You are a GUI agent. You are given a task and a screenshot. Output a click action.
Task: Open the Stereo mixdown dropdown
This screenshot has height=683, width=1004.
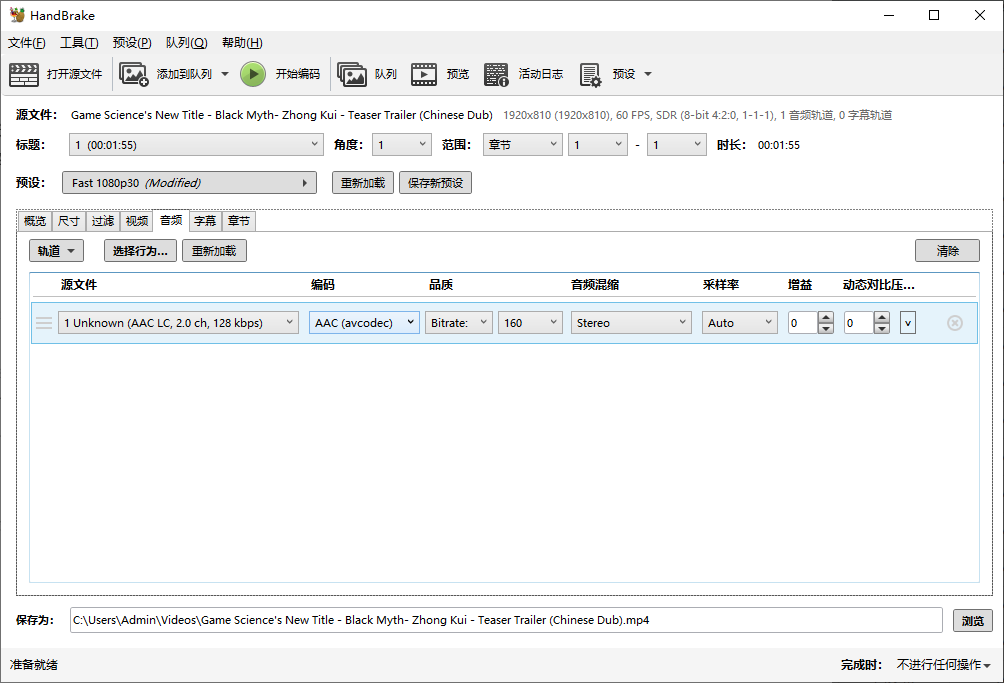tap(631, 323)
